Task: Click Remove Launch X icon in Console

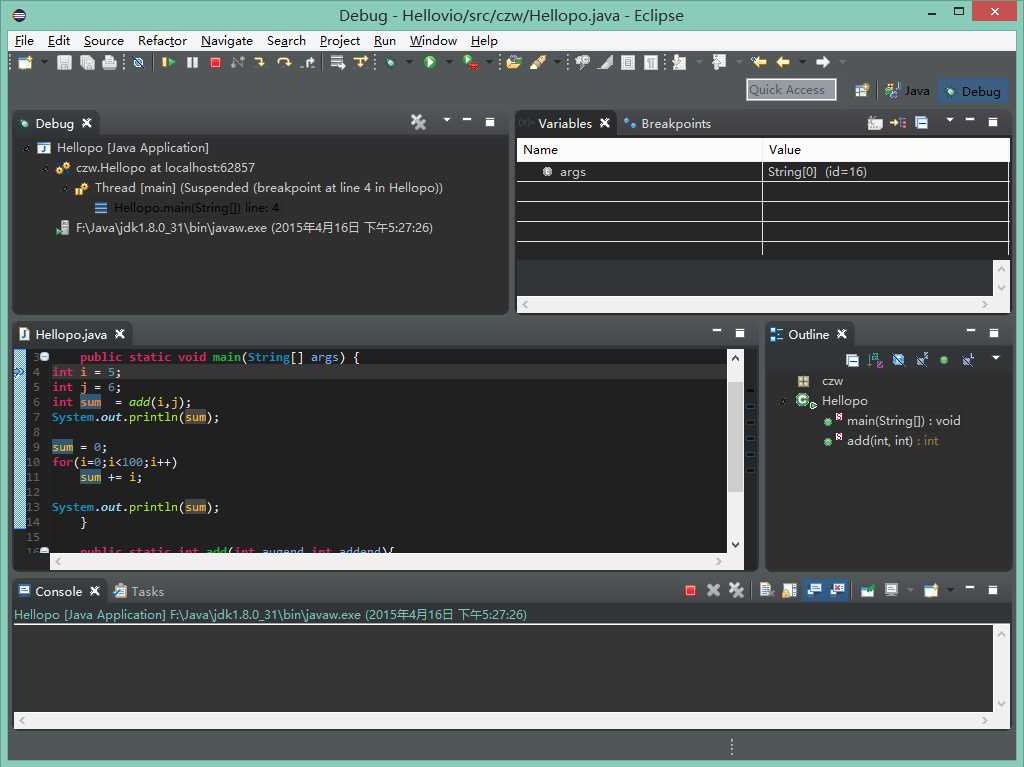Action: coord(713,591)
